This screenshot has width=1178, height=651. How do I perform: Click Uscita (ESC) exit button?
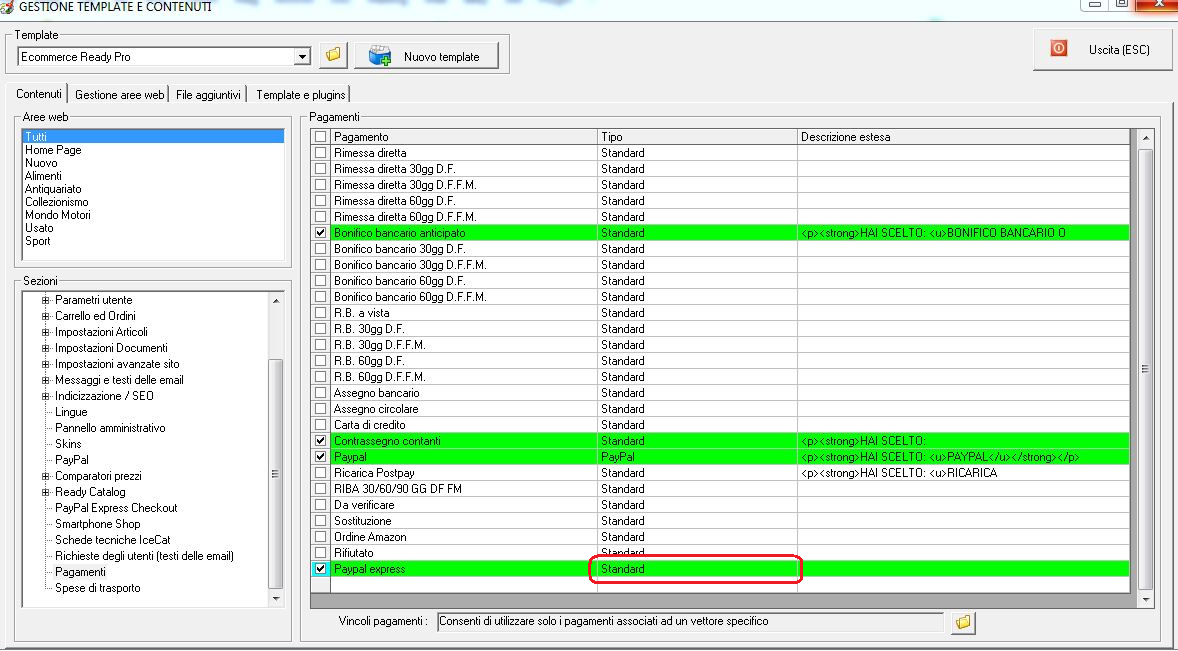click(1102, 50)
